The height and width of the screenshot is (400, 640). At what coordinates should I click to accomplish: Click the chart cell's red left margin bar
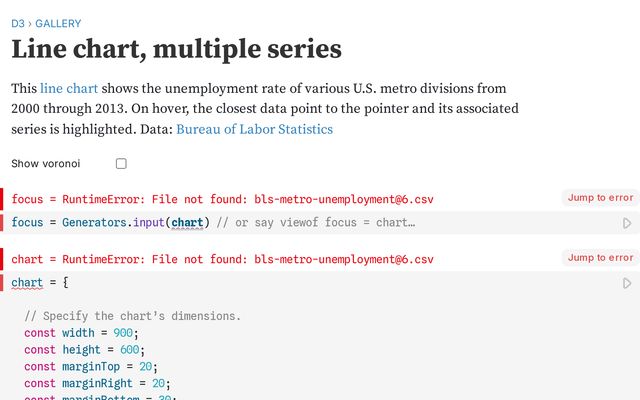point(3,270)
